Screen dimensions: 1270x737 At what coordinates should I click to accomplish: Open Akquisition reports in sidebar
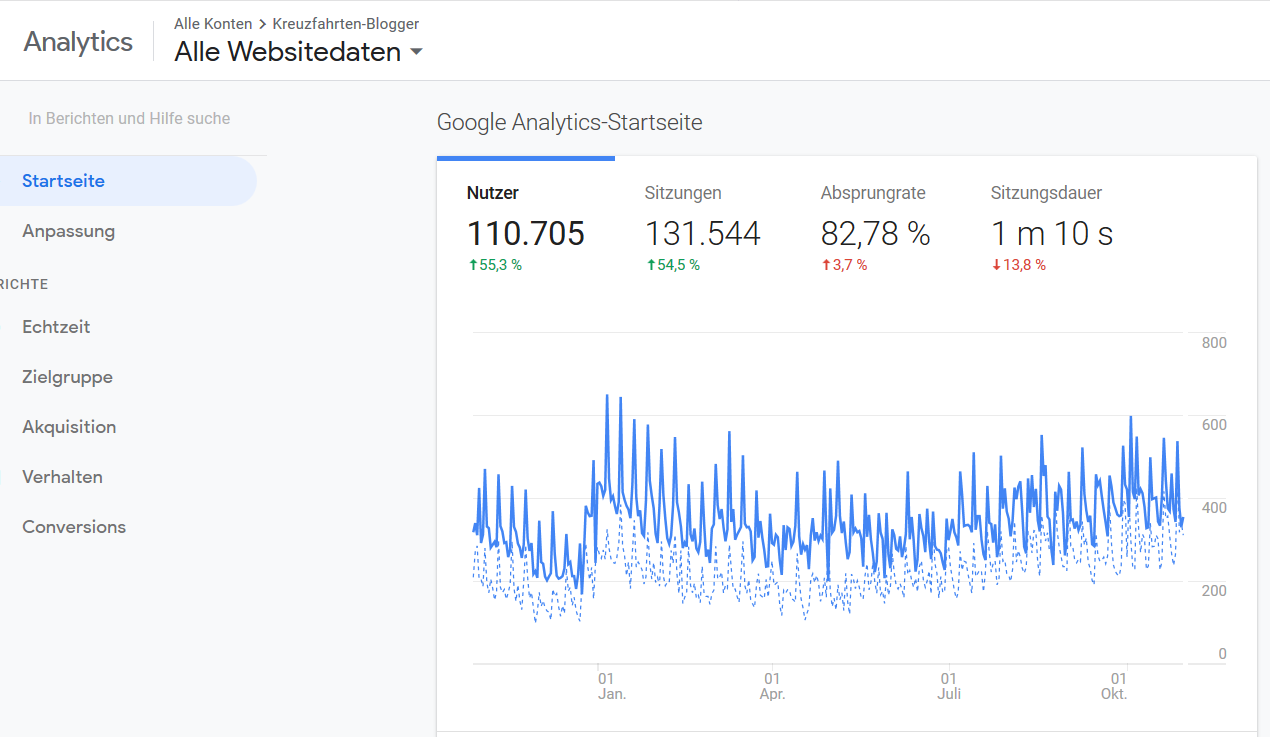[x=69, y=427]
